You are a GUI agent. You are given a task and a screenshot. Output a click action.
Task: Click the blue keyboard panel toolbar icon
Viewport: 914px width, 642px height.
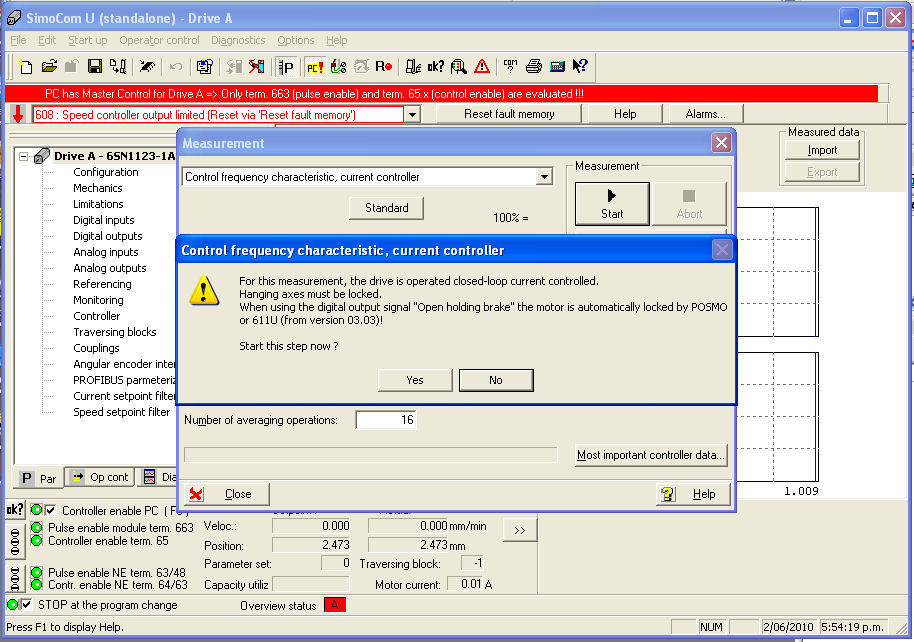click(x=557, y=66)
